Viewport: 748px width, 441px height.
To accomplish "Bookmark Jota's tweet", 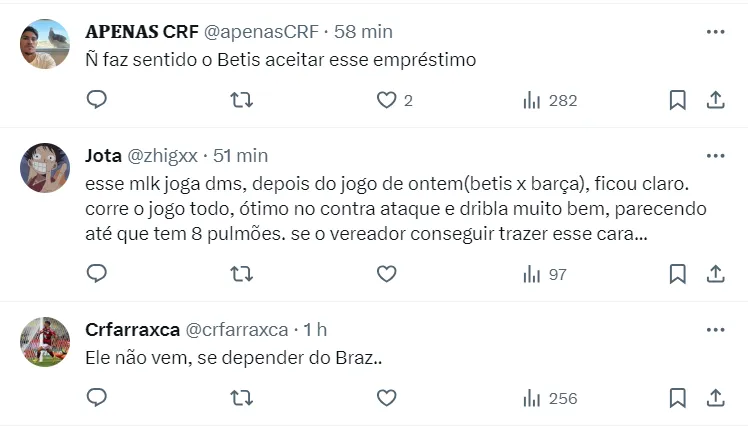I will click(677, 274).
